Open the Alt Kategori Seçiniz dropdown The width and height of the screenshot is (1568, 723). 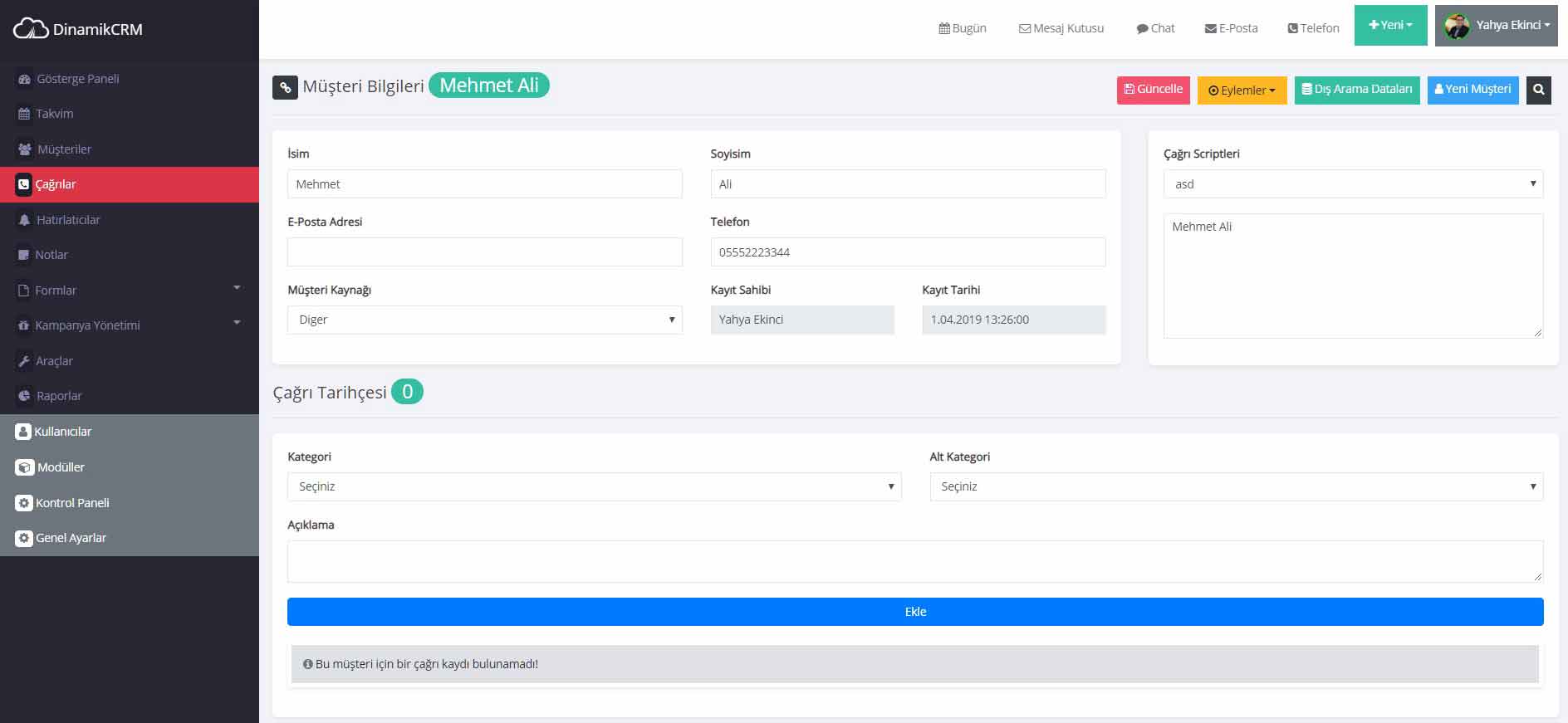(x=1237, y=486)
